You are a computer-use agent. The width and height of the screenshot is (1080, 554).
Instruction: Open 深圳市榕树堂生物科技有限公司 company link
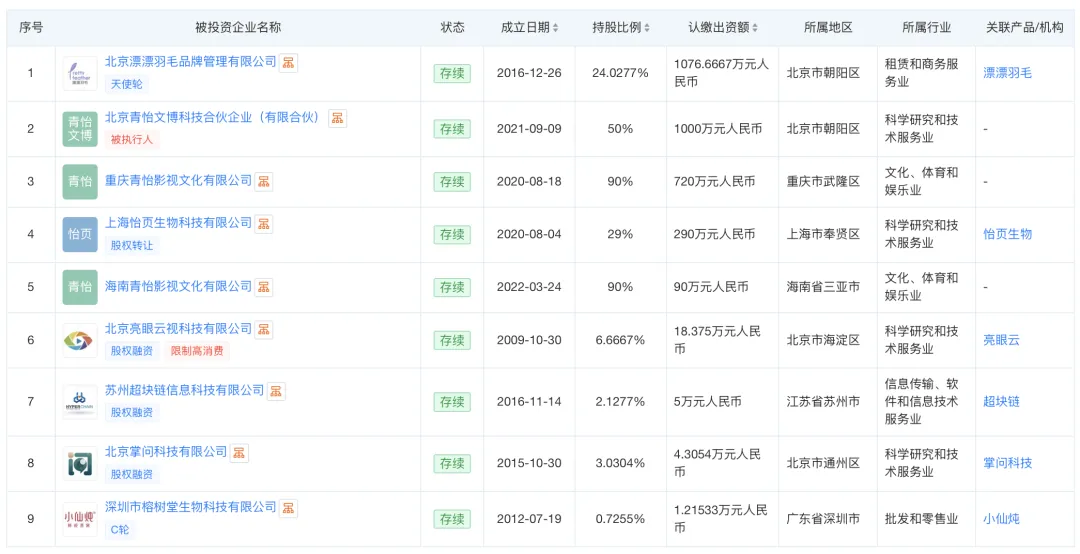click(x=190, y=507)
